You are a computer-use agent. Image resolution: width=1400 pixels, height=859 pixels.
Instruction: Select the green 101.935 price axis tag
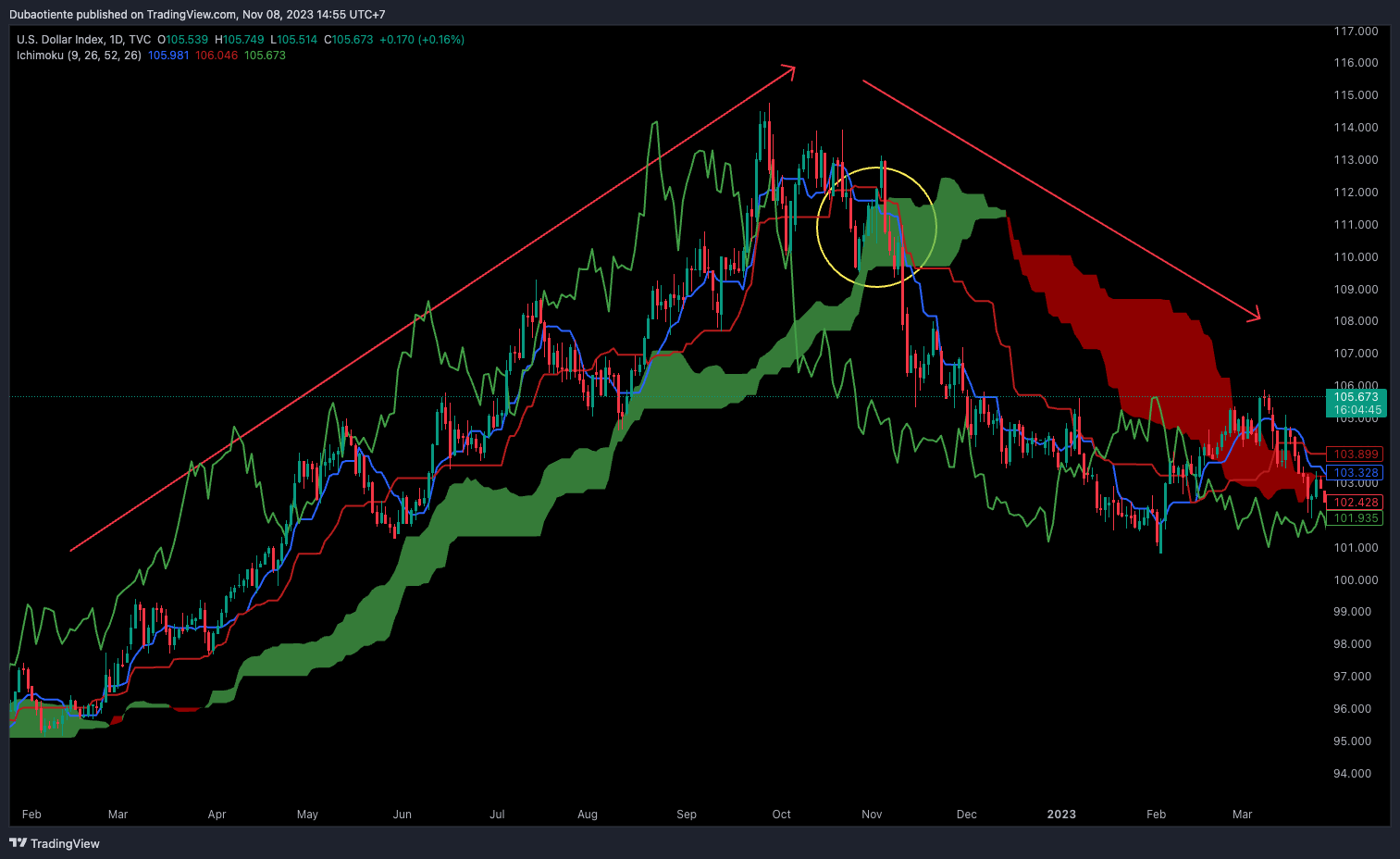[1357, 518]
